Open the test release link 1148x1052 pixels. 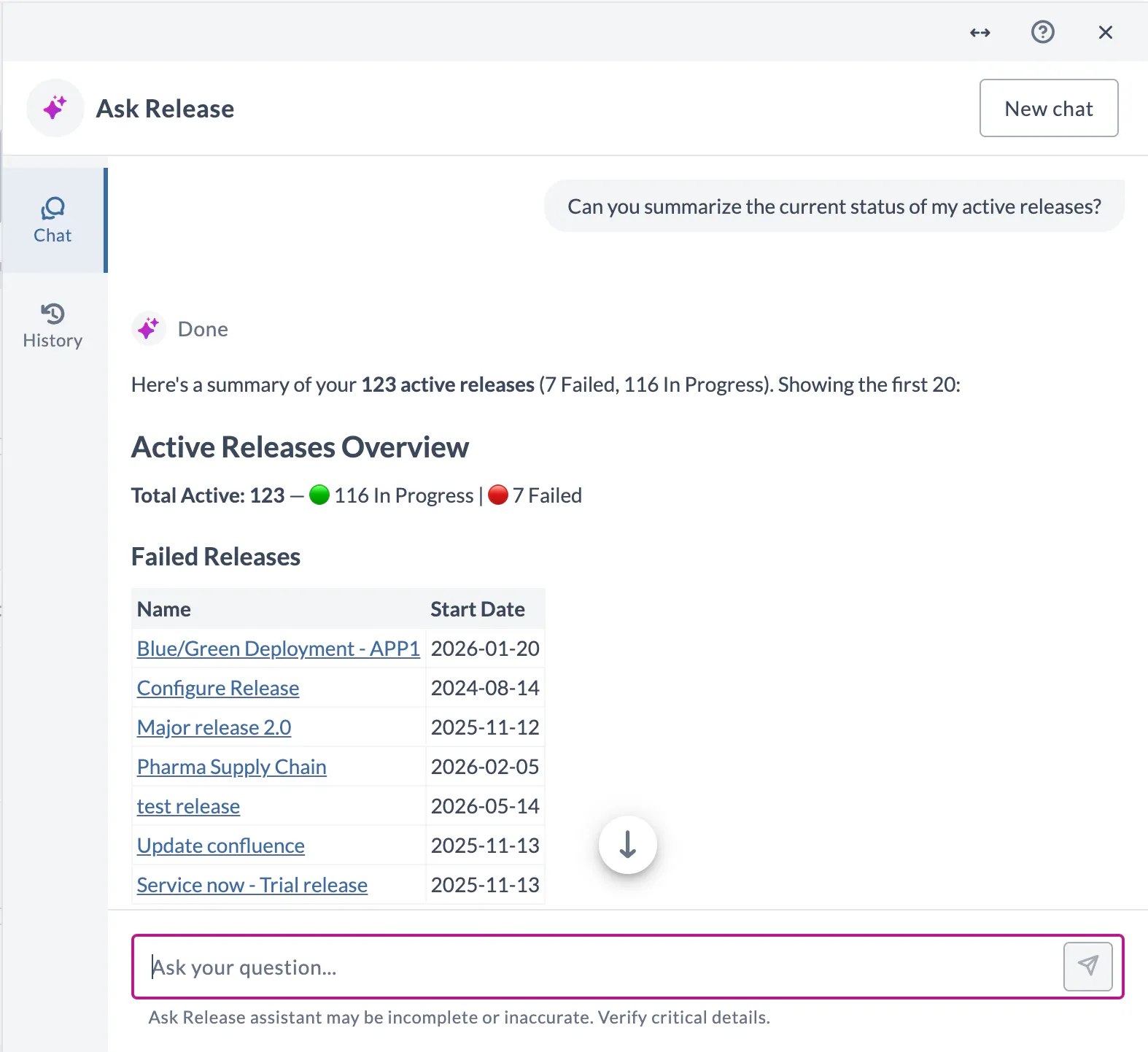(188, 806)
